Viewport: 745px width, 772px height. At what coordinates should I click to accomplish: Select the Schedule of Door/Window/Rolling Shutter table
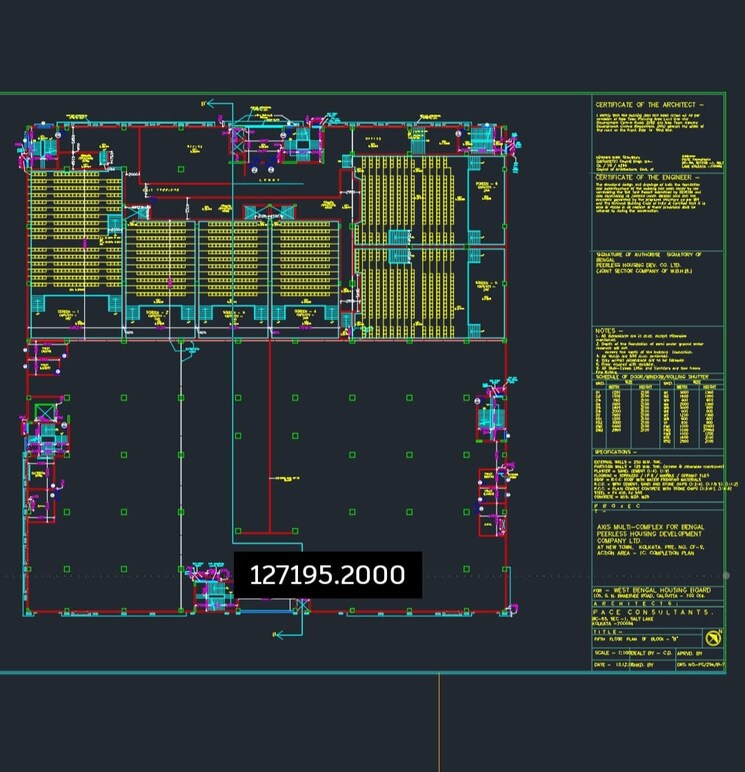click(x=657, y=408)
